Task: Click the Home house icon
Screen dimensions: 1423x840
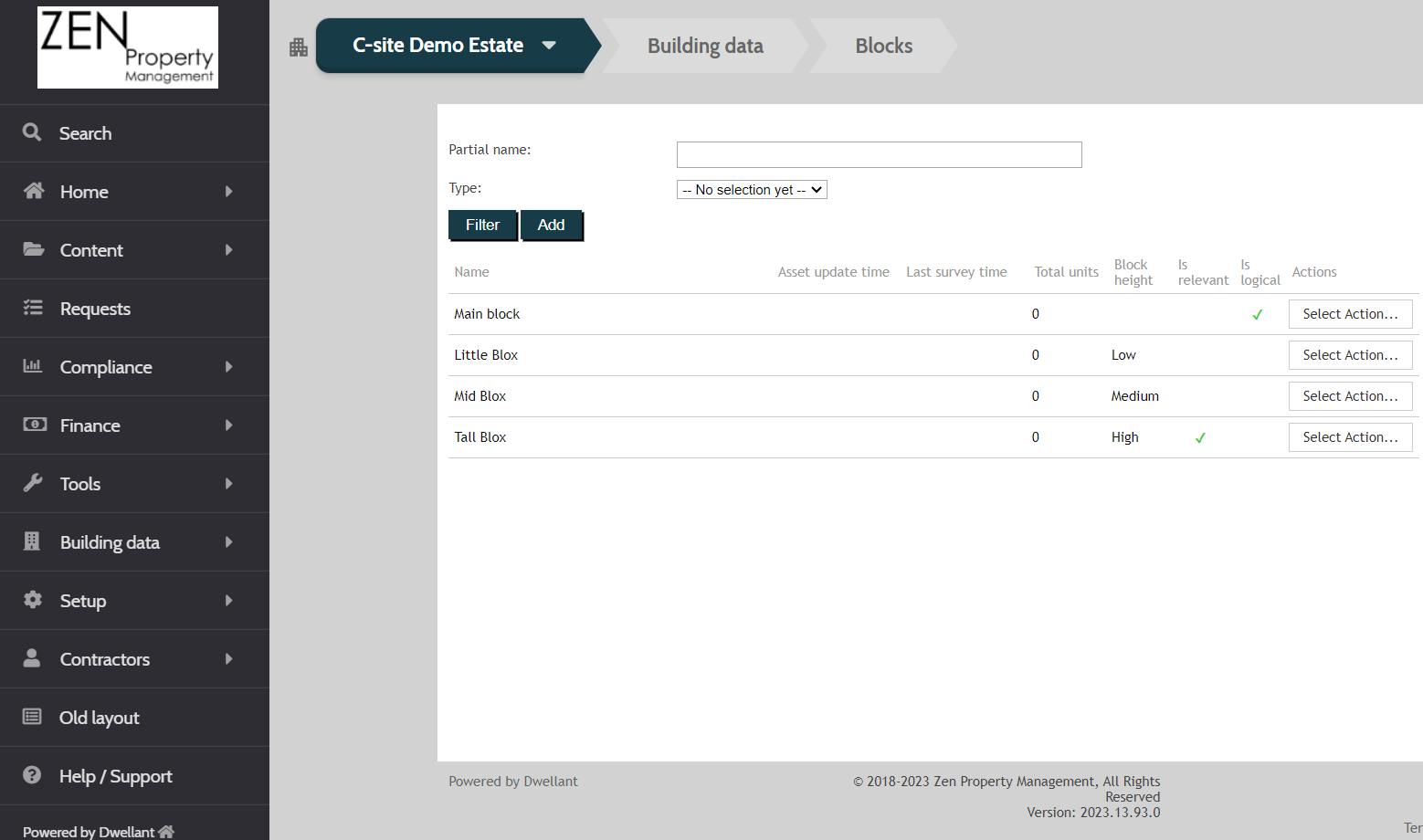Action: click(x=33, y=191)
